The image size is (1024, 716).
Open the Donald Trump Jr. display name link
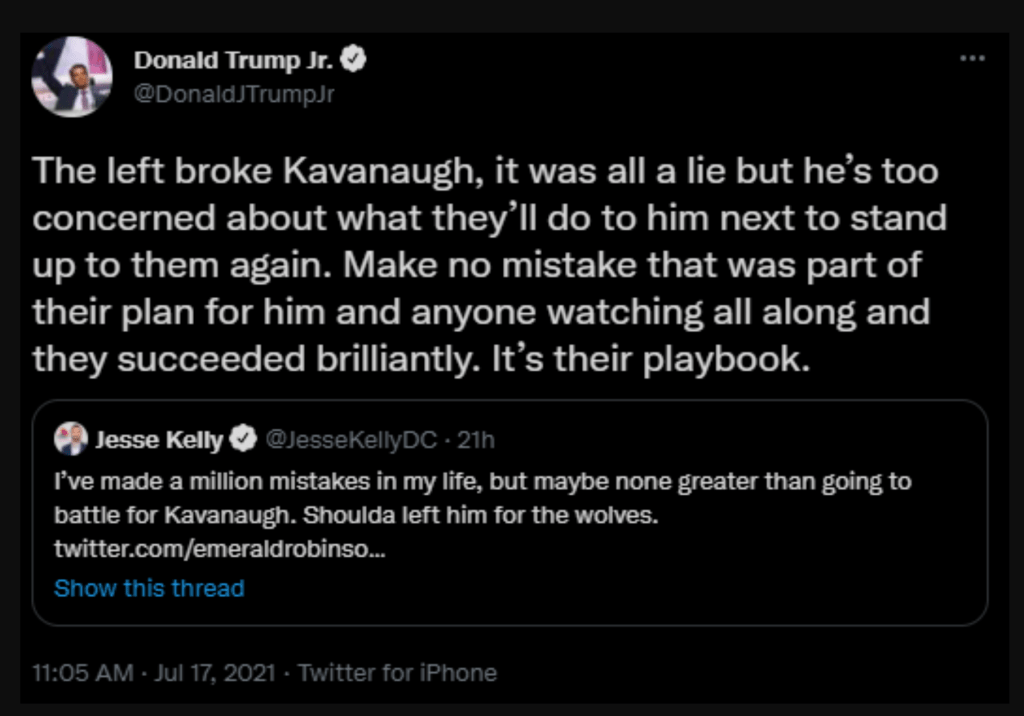pyautogui.click(x=234, y=60)
